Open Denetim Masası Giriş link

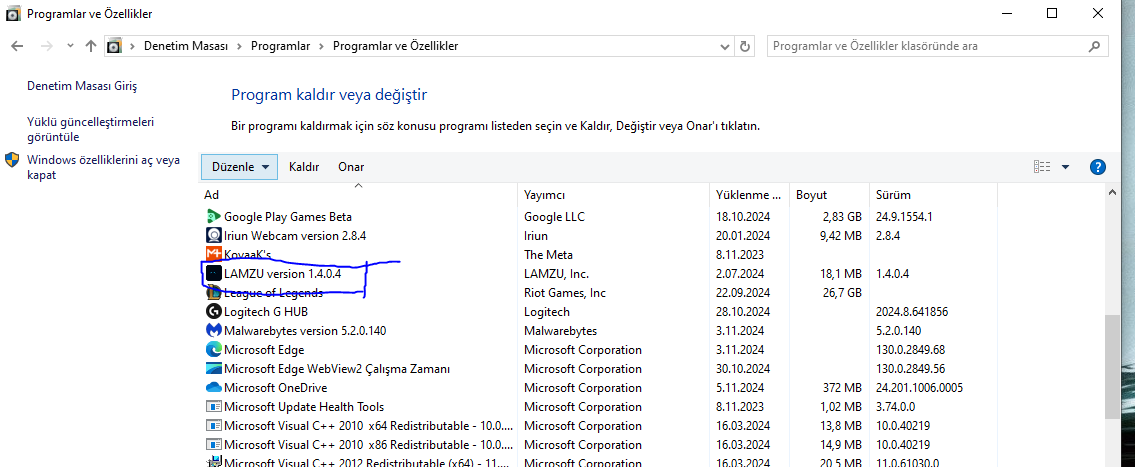tap(82, 85)
